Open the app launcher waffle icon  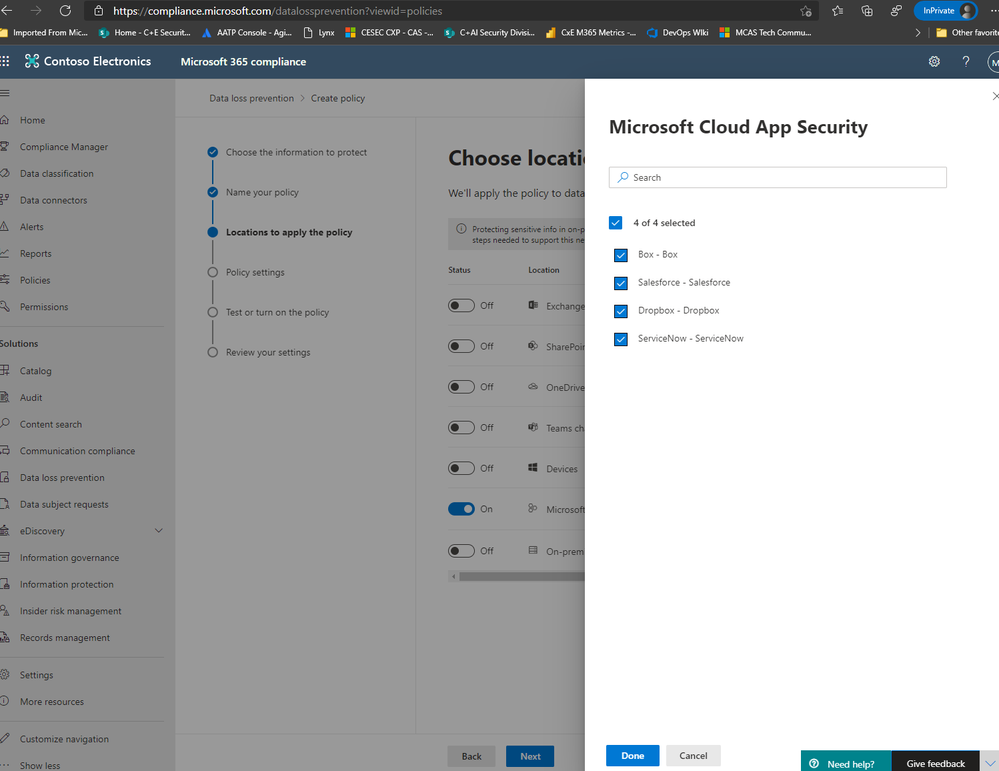(x=4, y=61)
